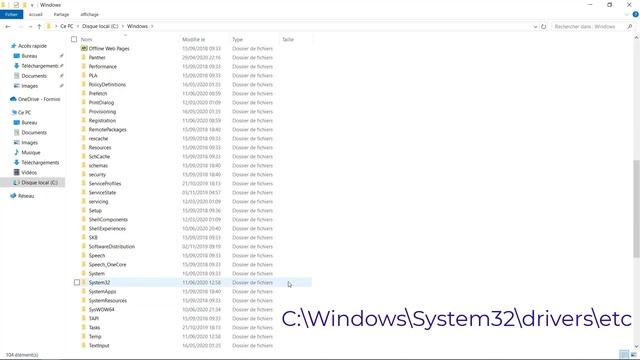Open the address bar history dropdown
The height and width of the screenshot is (360, 640).
coord(535,27)
